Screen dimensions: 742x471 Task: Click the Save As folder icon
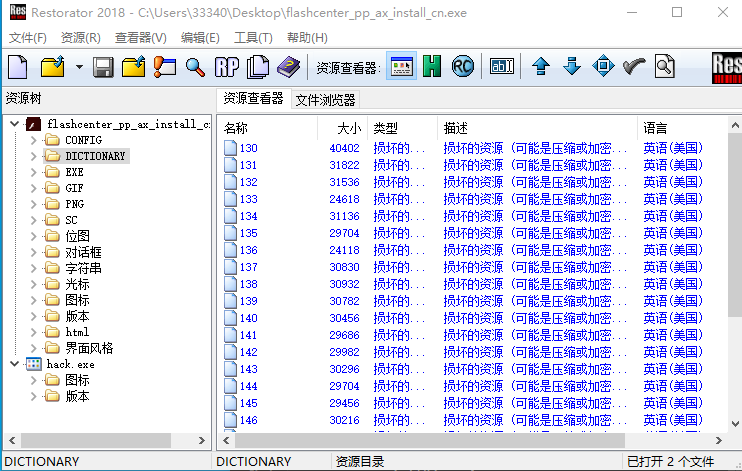pyautogui.click(x=133, y=67)
